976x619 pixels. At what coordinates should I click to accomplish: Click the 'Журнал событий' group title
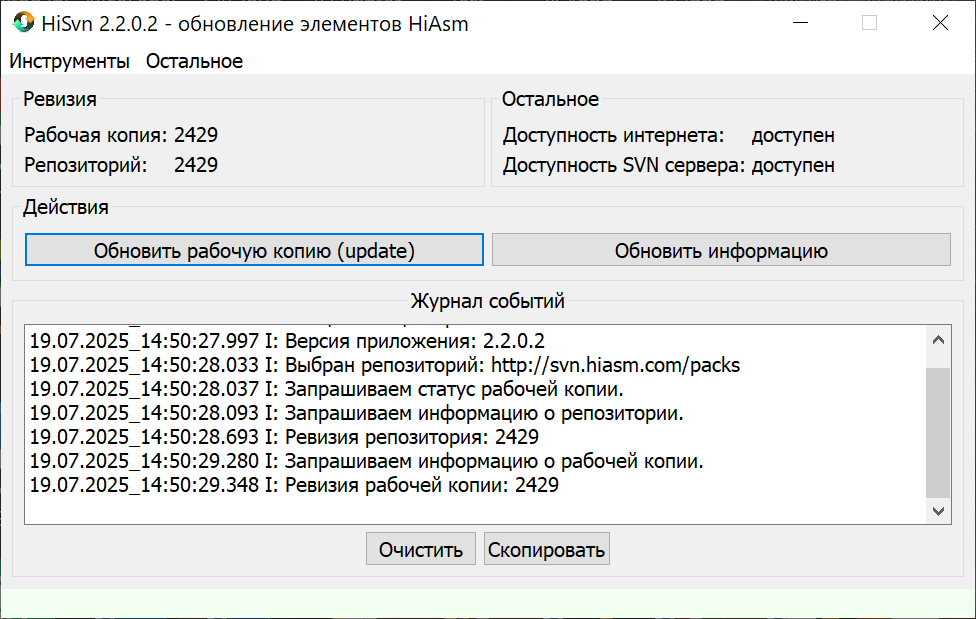pos(487,301)
